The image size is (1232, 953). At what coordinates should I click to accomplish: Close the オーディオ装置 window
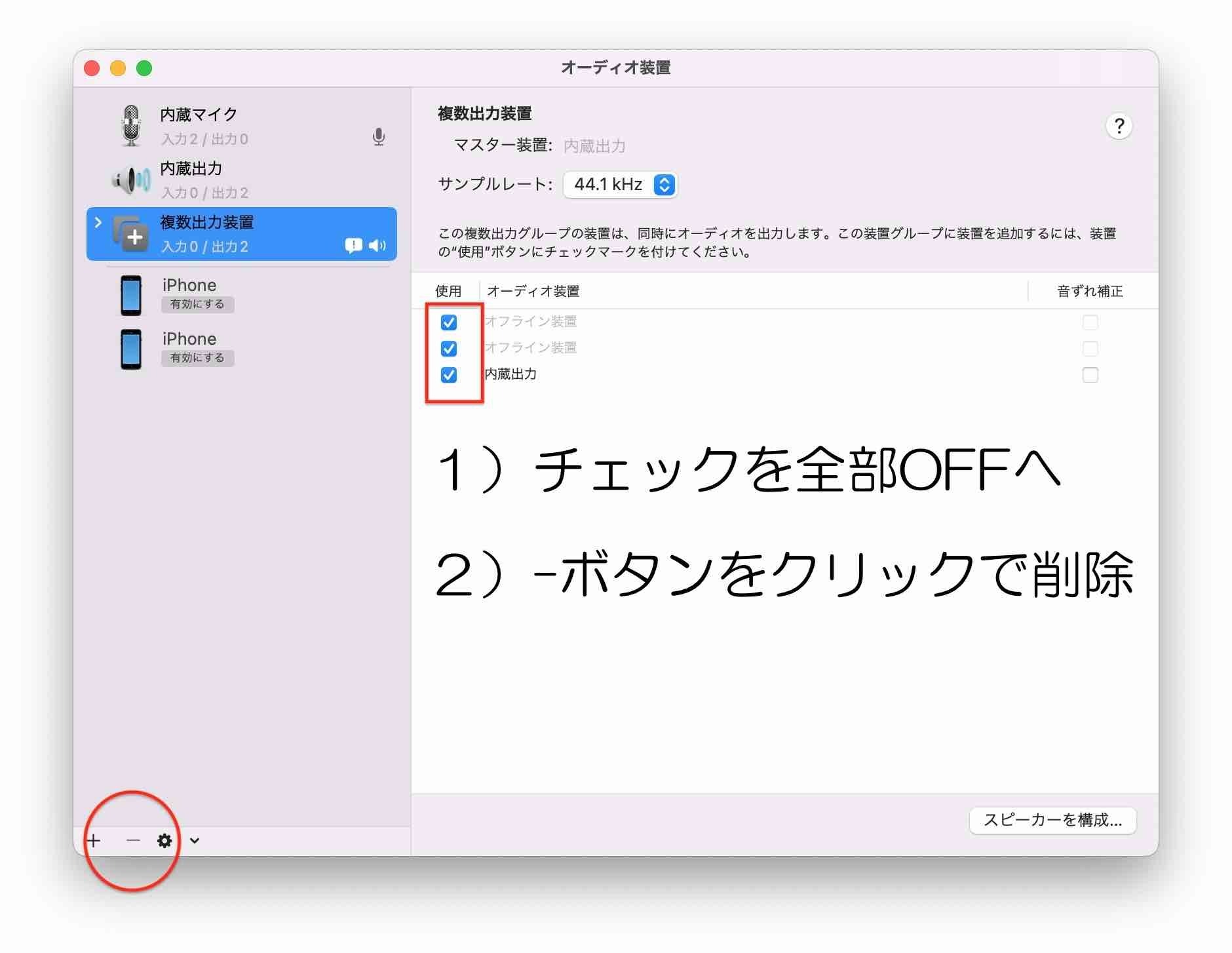click(92, 68)
